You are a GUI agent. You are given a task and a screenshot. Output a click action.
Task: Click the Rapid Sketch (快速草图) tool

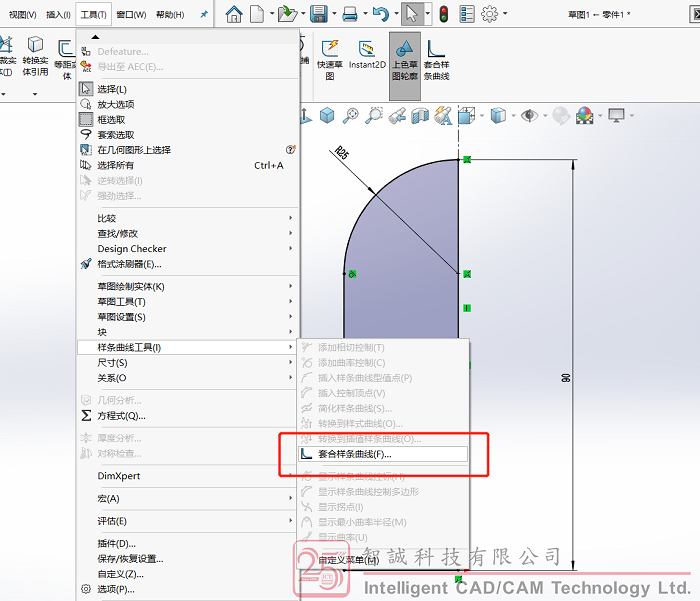click(330, 60)
